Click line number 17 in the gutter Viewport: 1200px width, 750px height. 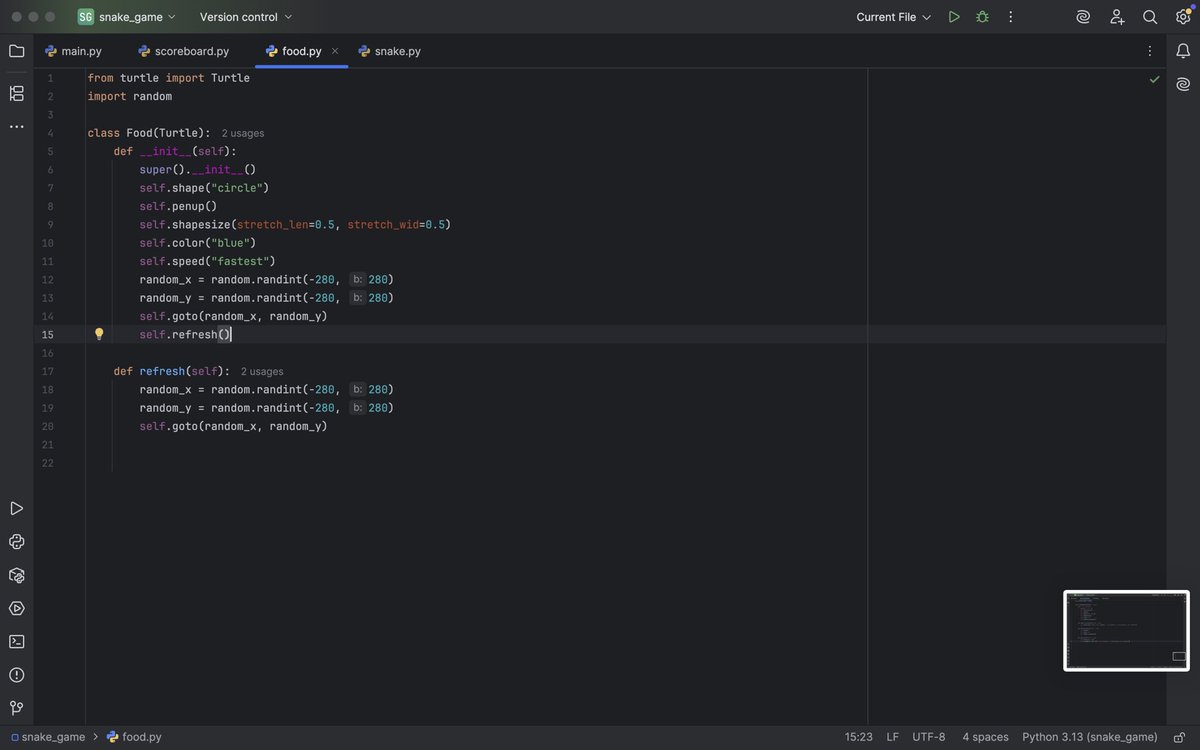48,371
